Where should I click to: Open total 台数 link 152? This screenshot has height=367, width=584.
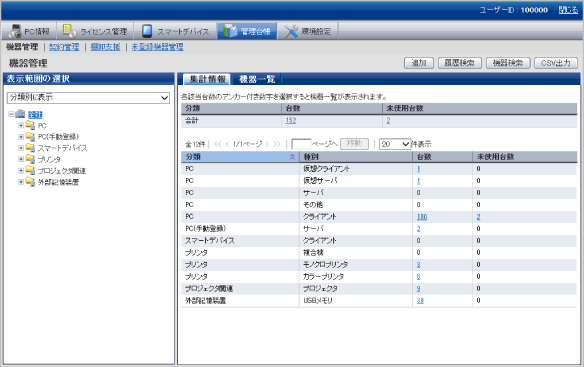tap(291, 120)
